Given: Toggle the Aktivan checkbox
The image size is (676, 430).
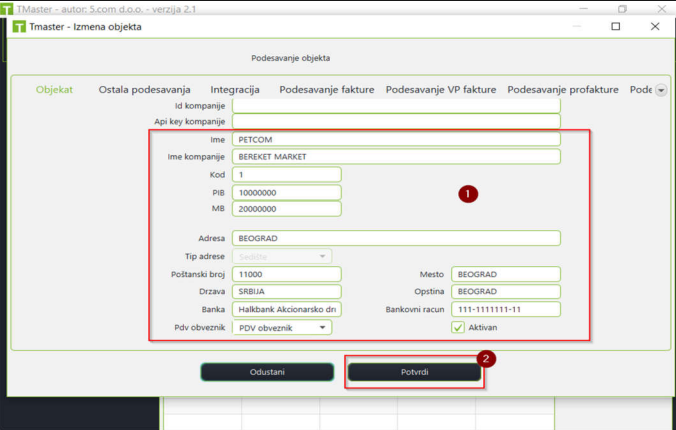Looking at the screenshot, I should [457, 327].
